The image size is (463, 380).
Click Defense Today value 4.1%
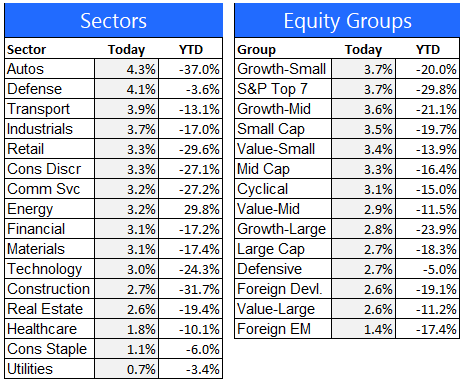click(127, 89)
